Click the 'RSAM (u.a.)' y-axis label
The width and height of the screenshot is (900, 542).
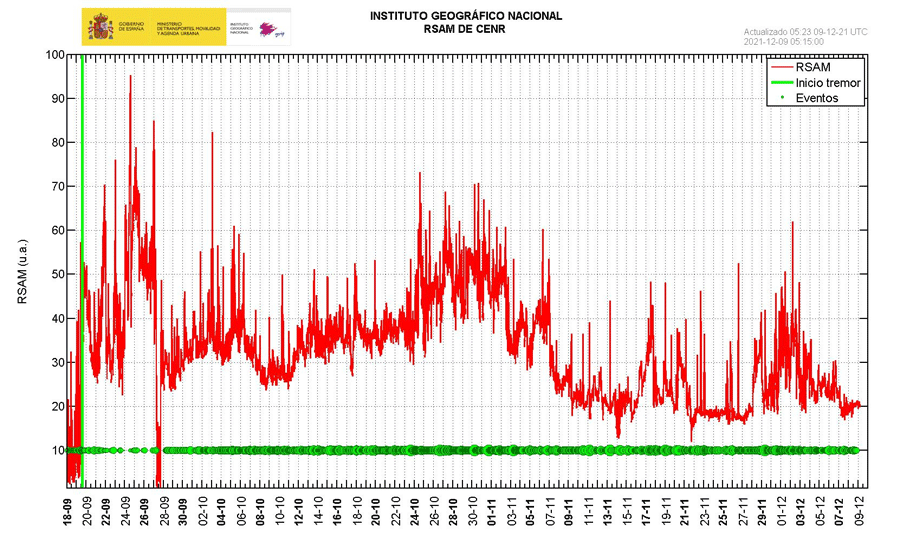click(22, 272)
